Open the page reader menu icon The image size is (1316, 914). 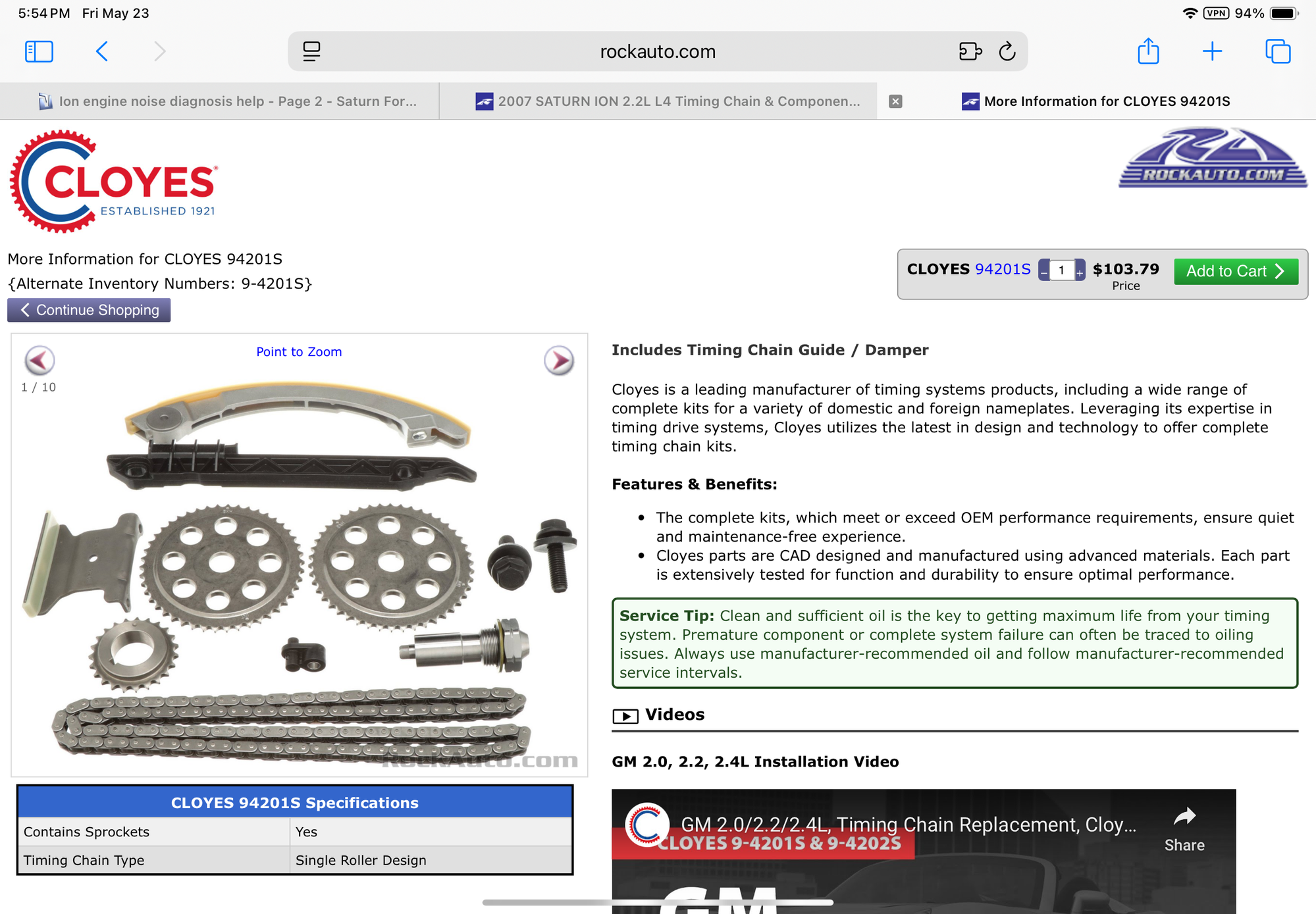(x=311, y=51)
